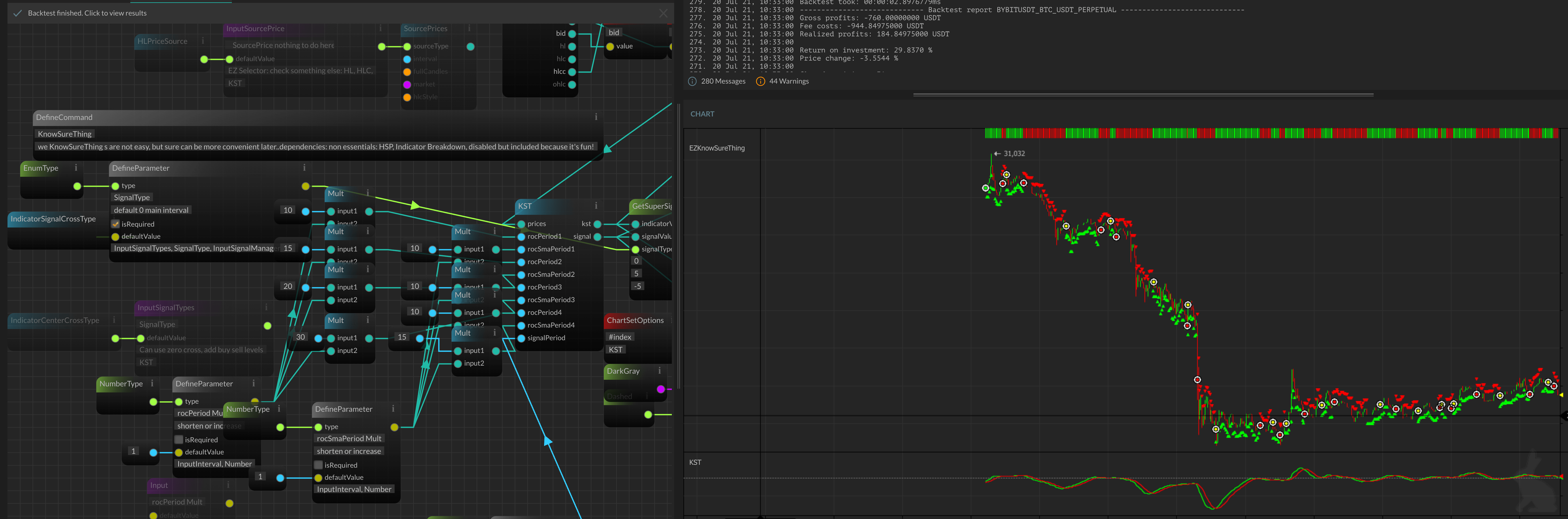The height and width of the screenshot is (519, 1568).
Task: Open the CHART tab
Action: 702,114
